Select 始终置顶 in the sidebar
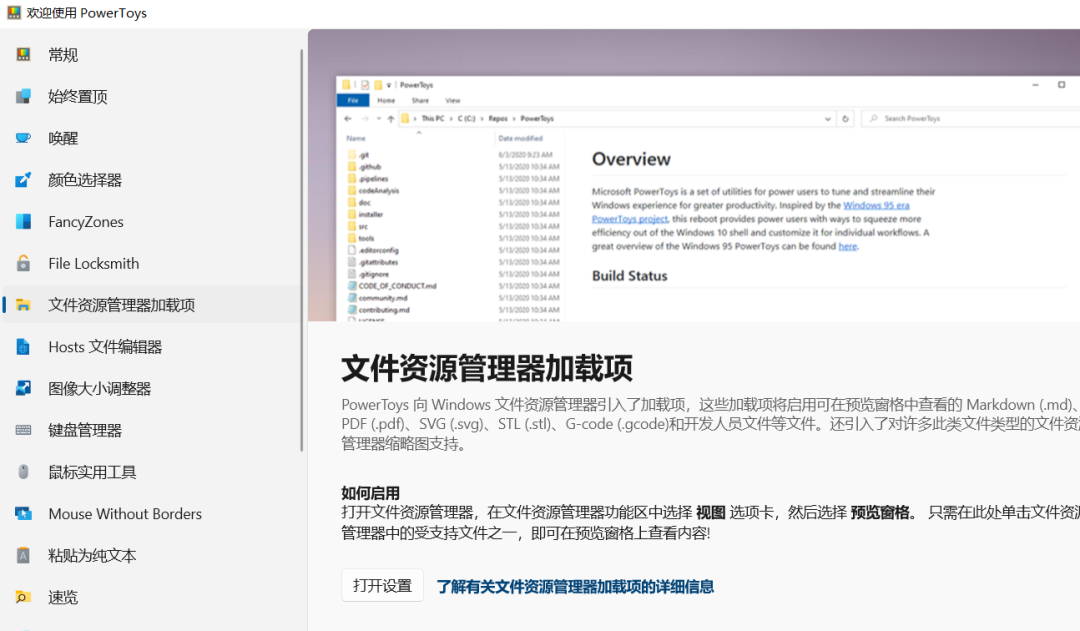Viewport: 1080px width, 631px height. [151, 96]
